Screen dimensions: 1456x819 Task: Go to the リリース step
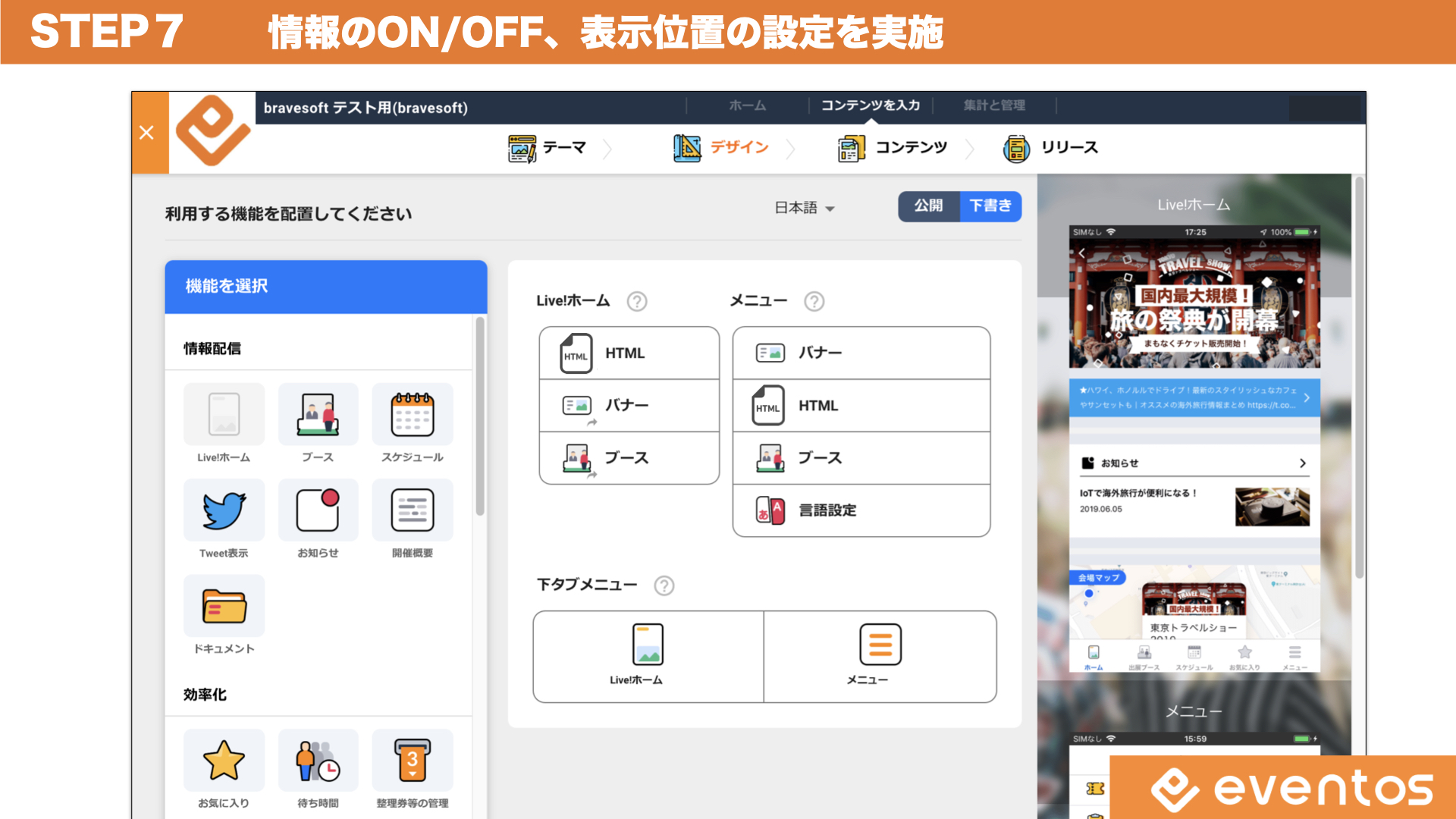tap(1050, 148)
